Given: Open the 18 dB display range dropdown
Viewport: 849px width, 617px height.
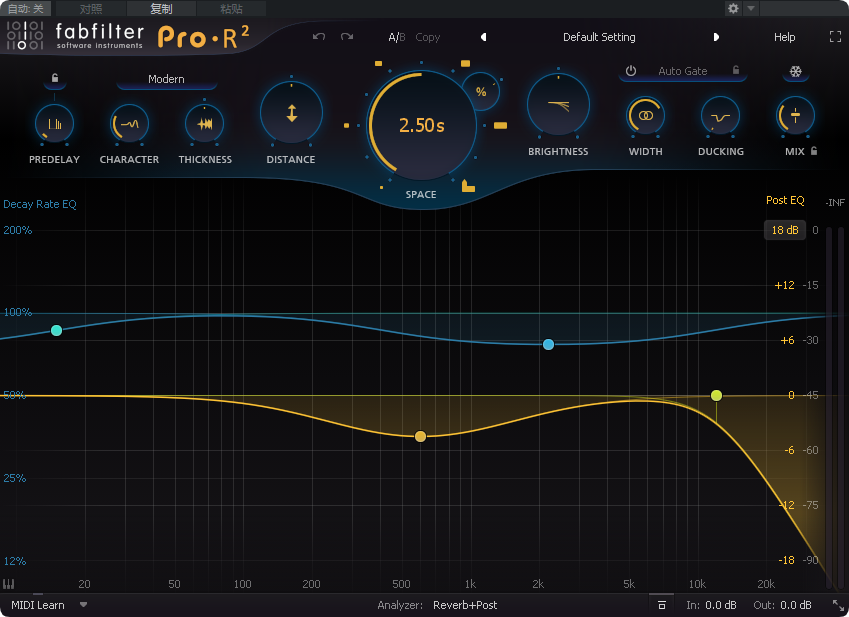Looking at the screenshot, I should point(785,230).
